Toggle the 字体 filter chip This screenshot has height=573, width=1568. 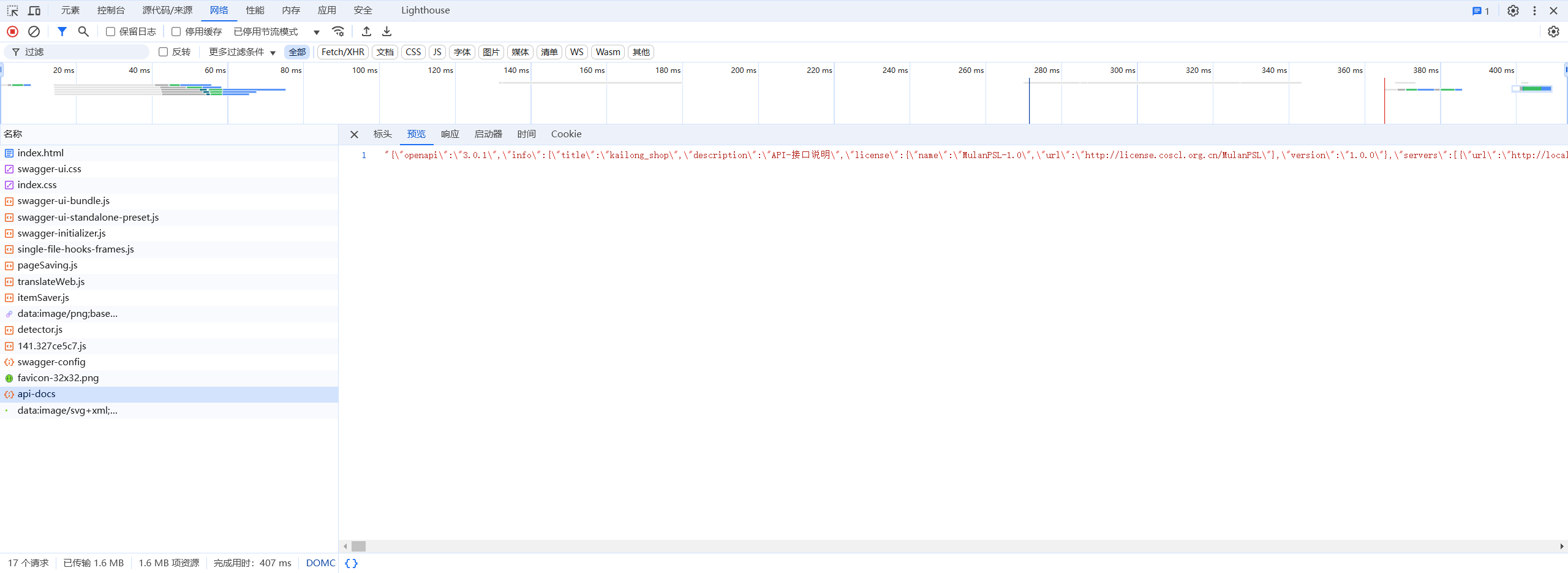(462, 52)
